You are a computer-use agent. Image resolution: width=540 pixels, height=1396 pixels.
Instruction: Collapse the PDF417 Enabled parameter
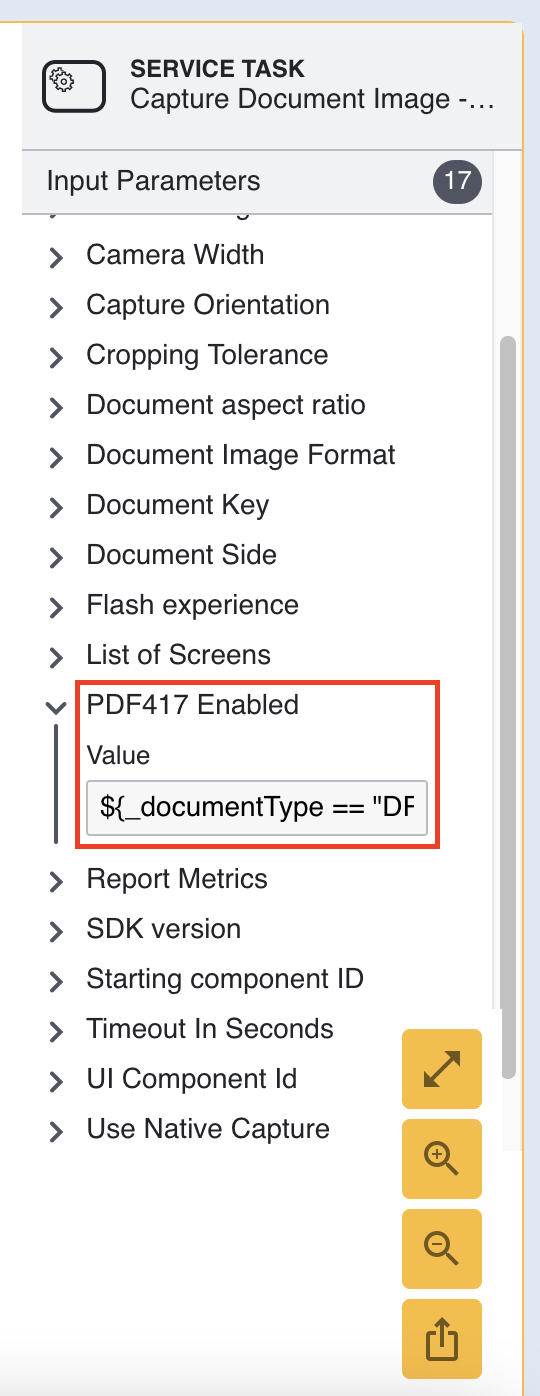coord(56,706)
